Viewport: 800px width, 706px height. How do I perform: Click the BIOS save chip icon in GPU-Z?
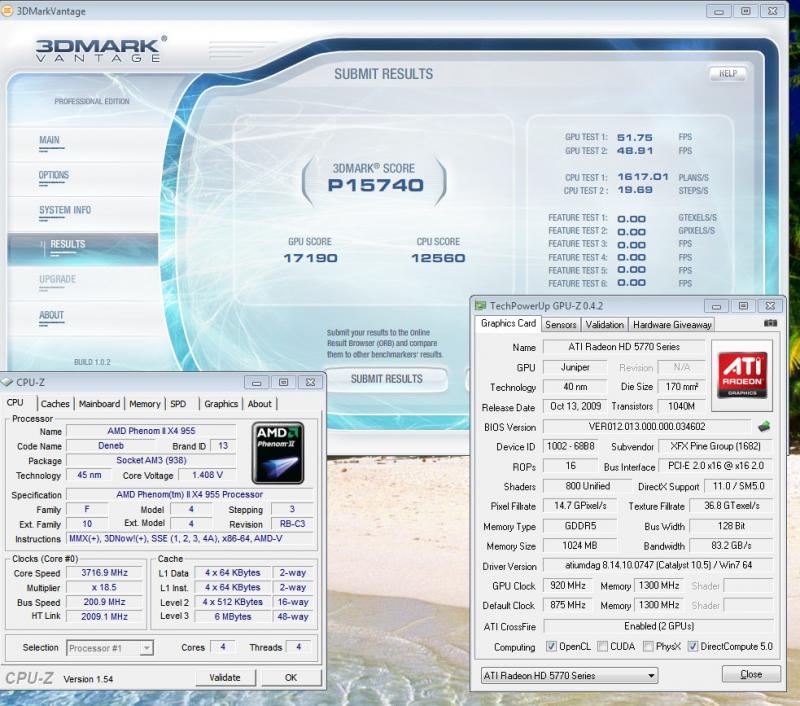tap(764, 426)
